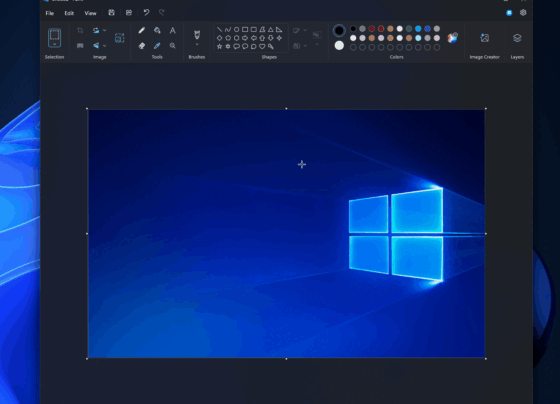Screen dimensions: 560x404
Task: Select the Pentagon shape
Action: pos(228,38)
